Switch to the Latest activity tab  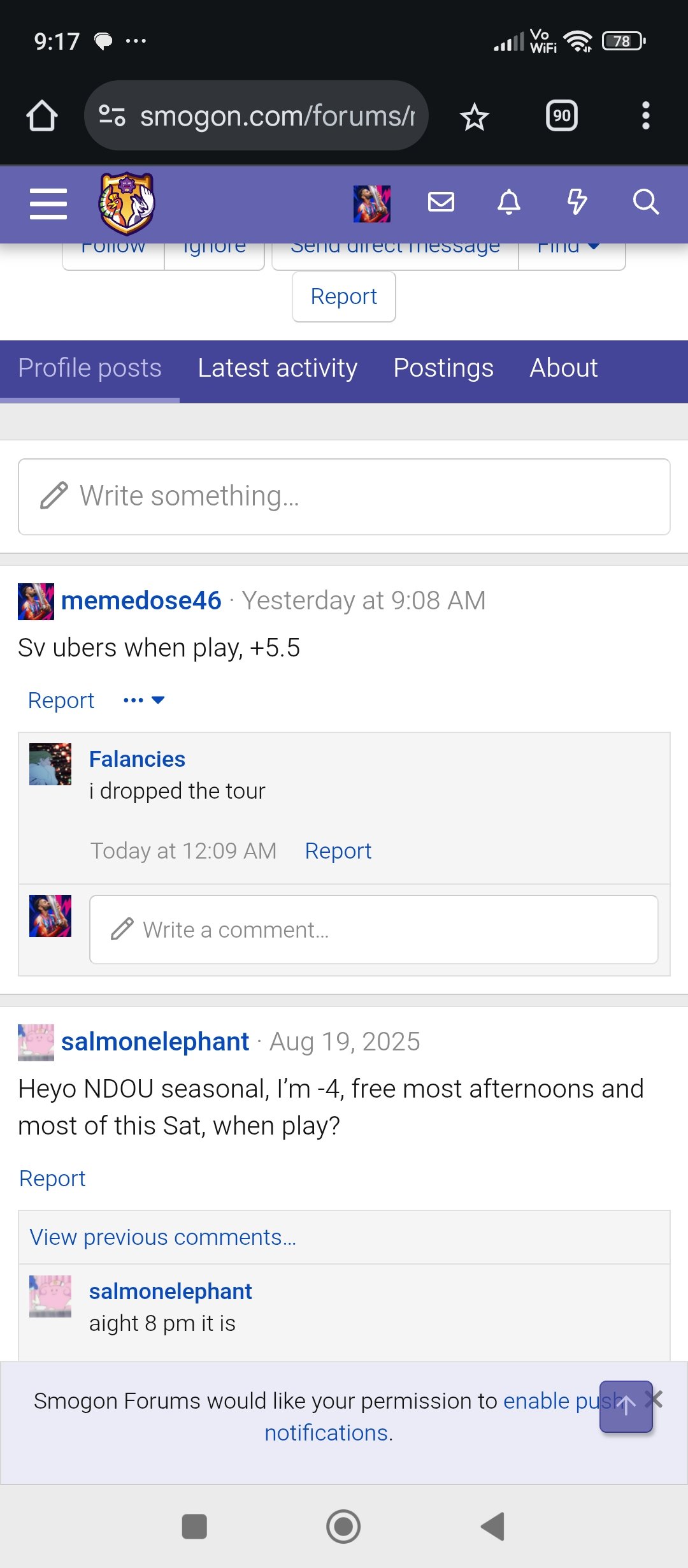point(278,368)
